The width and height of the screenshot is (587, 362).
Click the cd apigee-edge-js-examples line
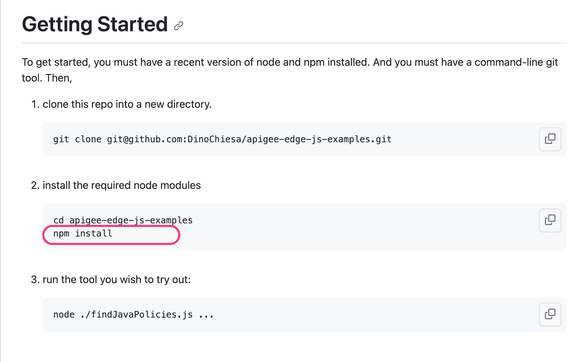pyautogui.click(x=123, y=220)
